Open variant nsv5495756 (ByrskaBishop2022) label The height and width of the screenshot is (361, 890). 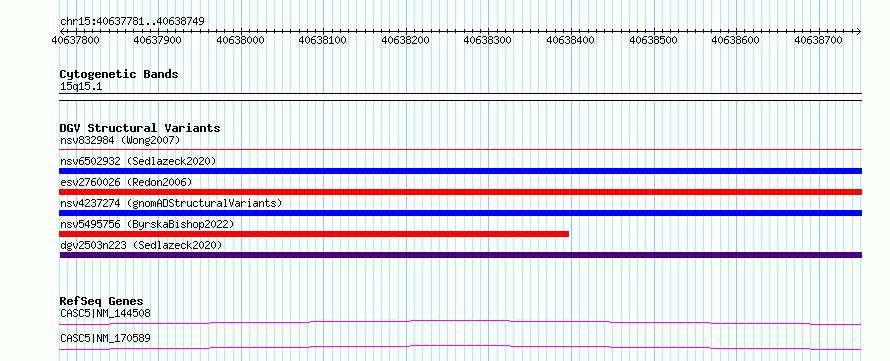coord(146,224)
